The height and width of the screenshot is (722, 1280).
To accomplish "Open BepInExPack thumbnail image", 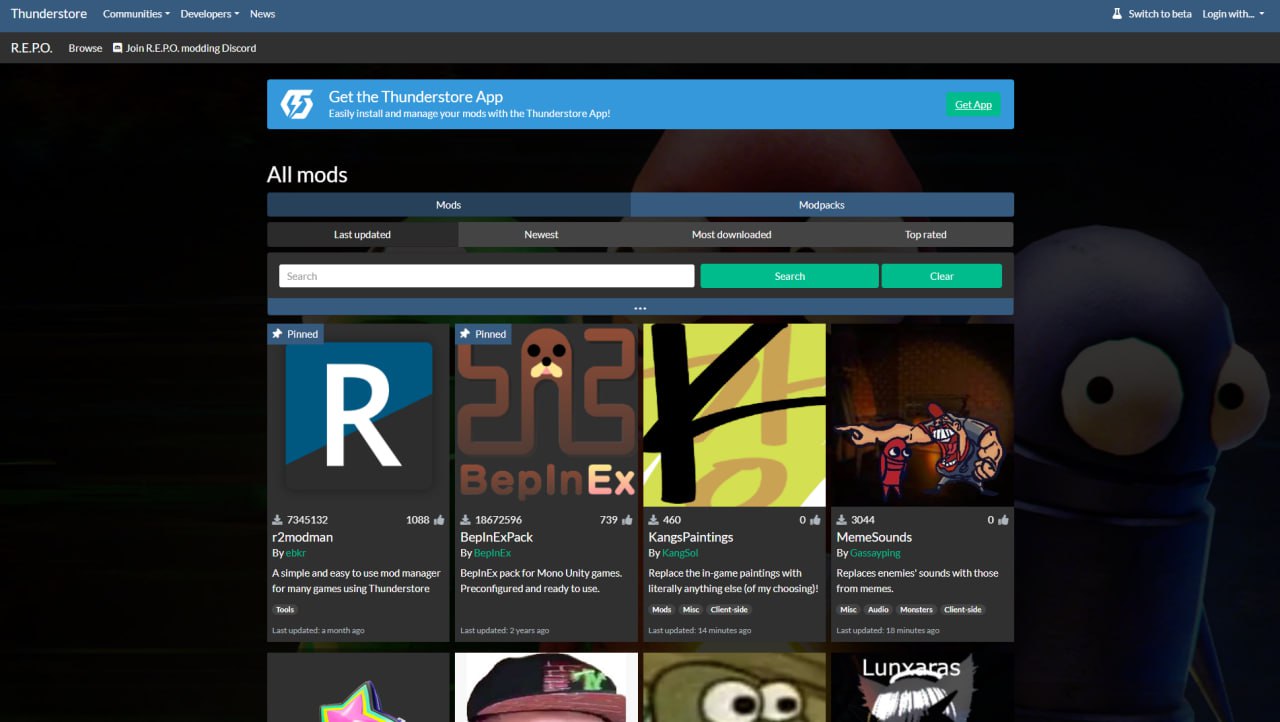I will click(x=546, y=415).
